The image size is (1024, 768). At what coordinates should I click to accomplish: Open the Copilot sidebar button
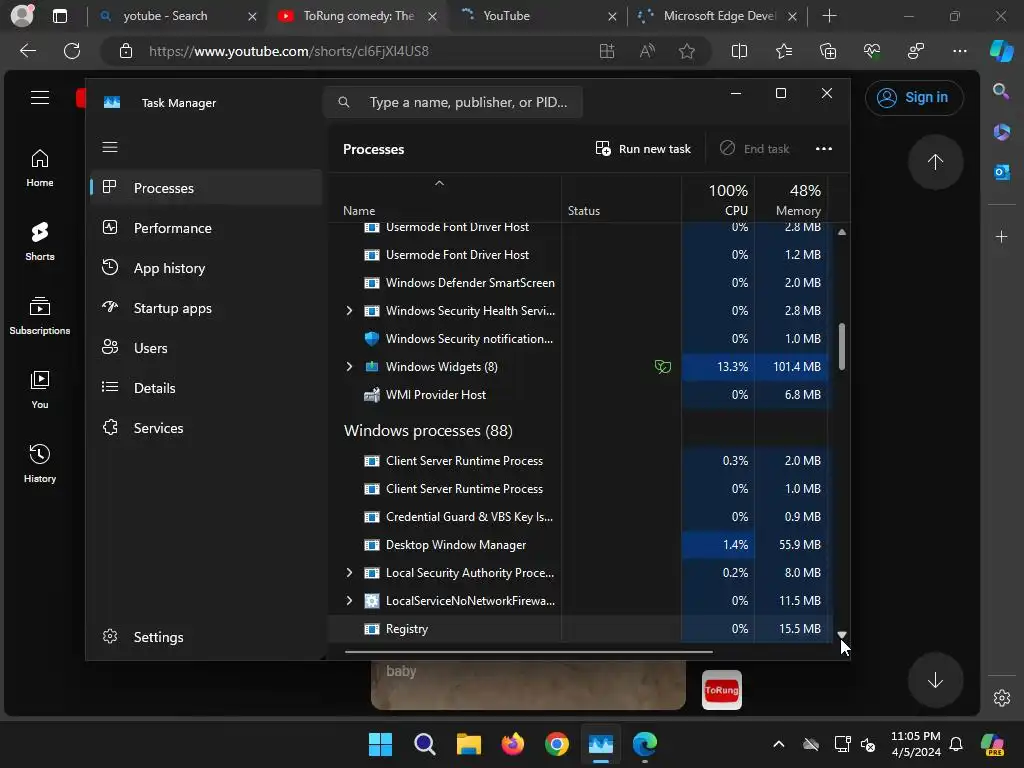[x=1001, y=51]
